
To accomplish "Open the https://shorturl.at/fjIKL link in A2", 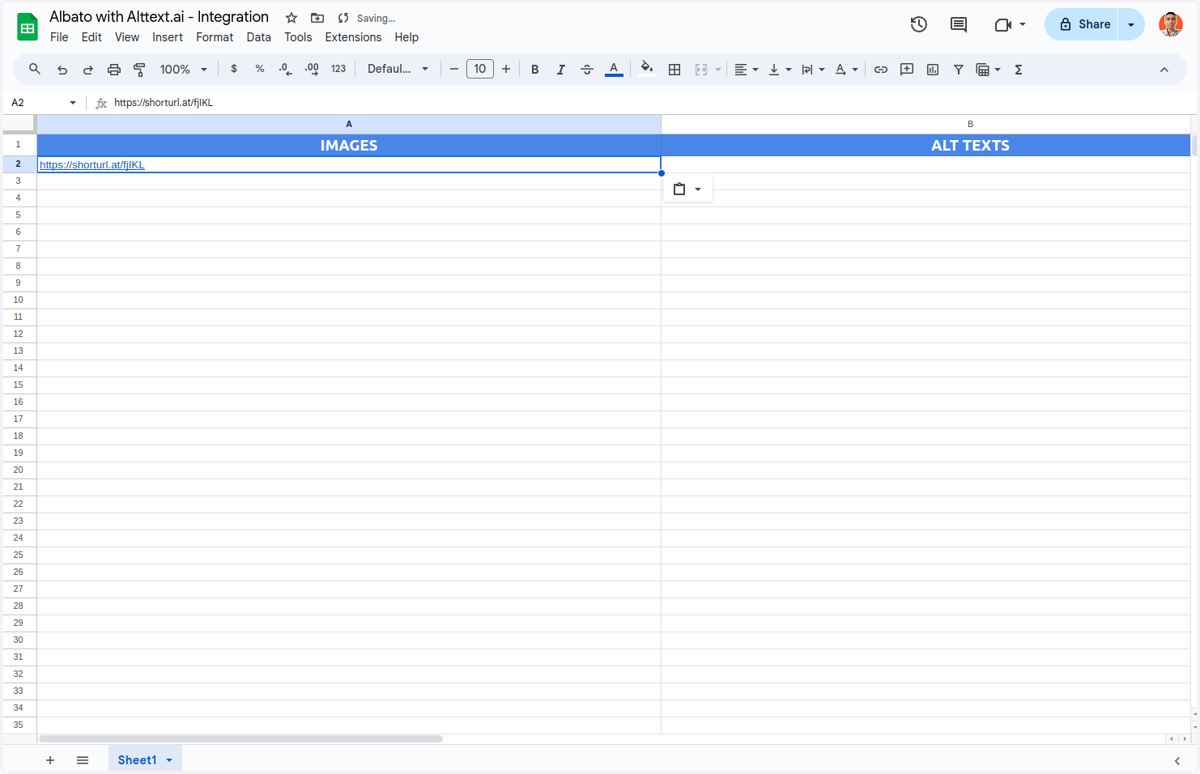I will 92,165.
